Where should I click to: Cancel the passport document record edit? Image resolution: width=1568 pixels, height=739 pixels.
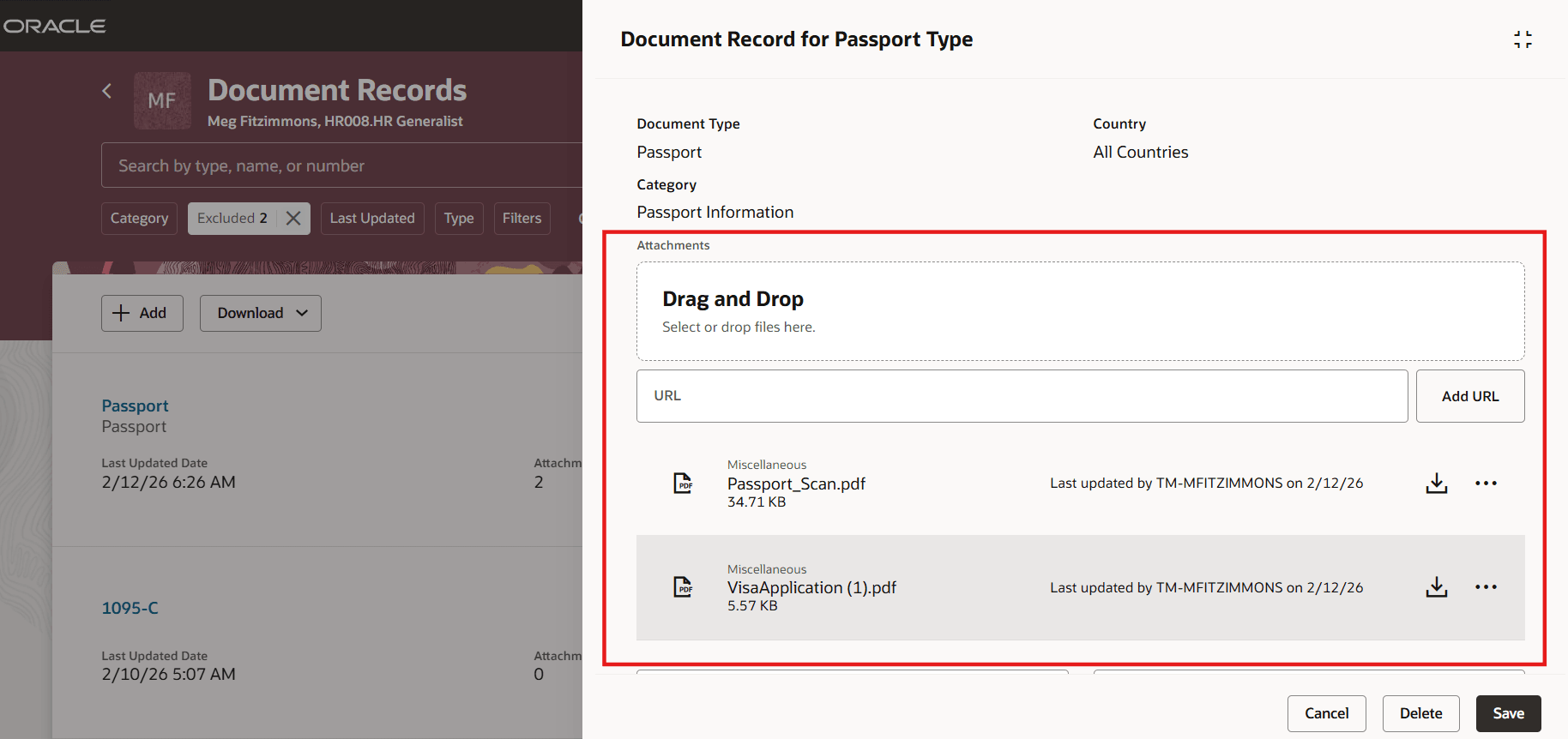tap(1326, 713)
